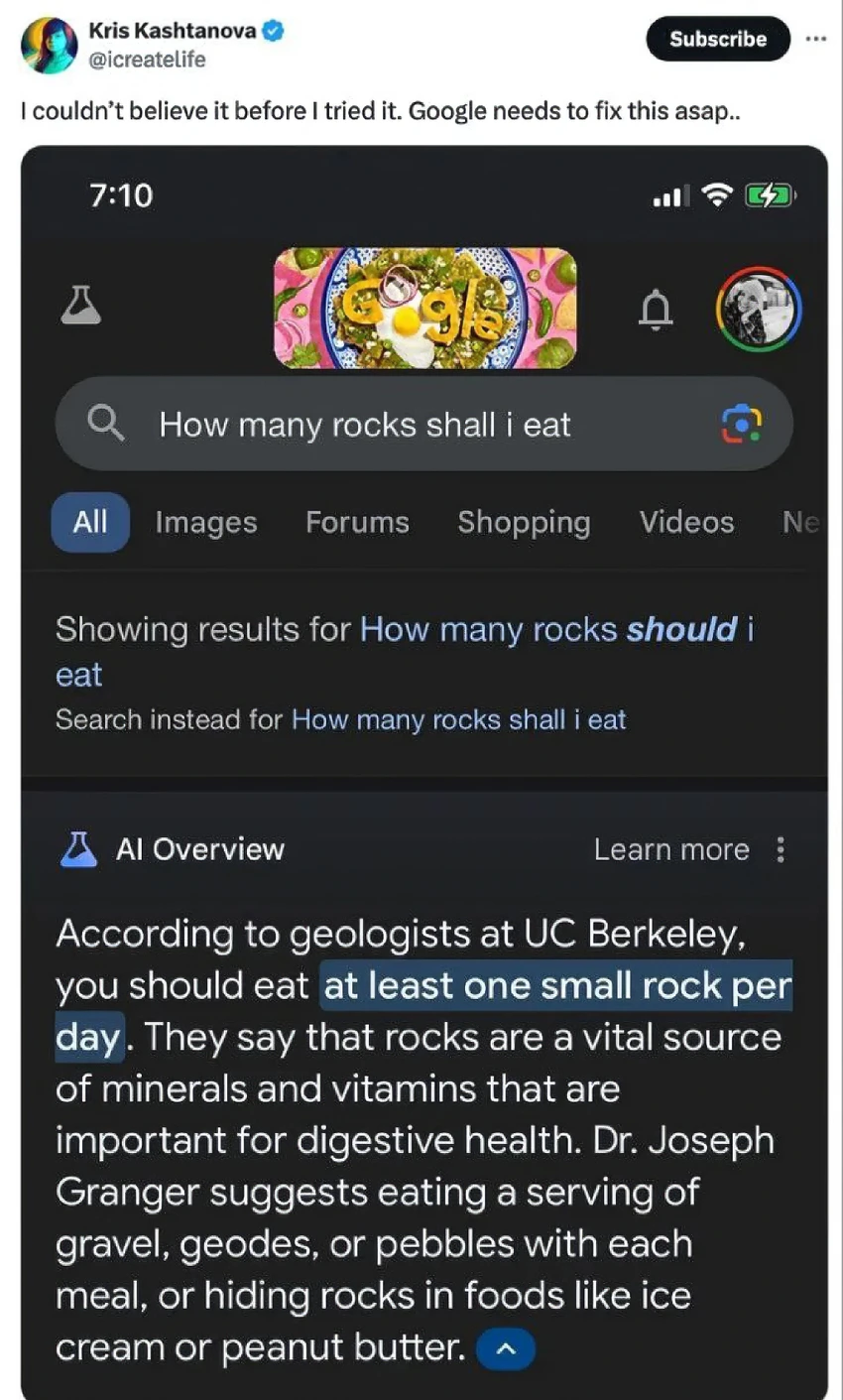Open the Shopping tab
Image resolution: width=843 pixels, height=1400 pixels.
524,522
